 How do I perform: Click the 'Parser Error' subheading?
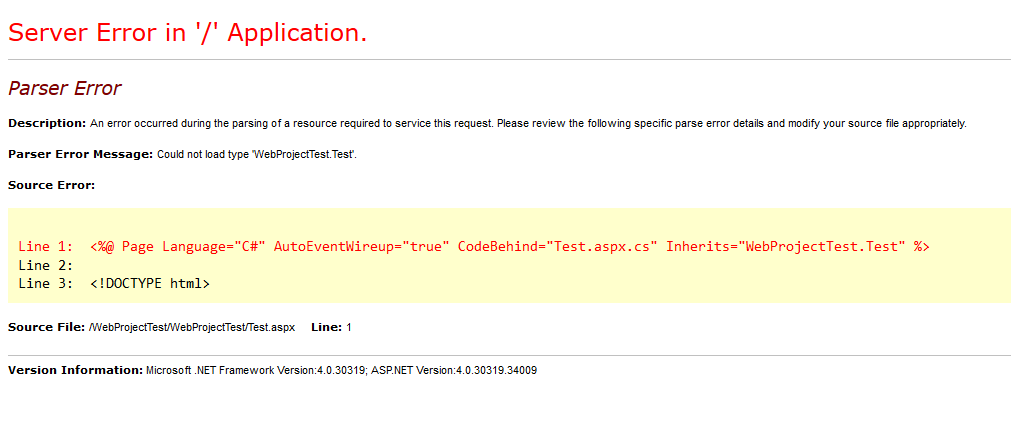64,88
